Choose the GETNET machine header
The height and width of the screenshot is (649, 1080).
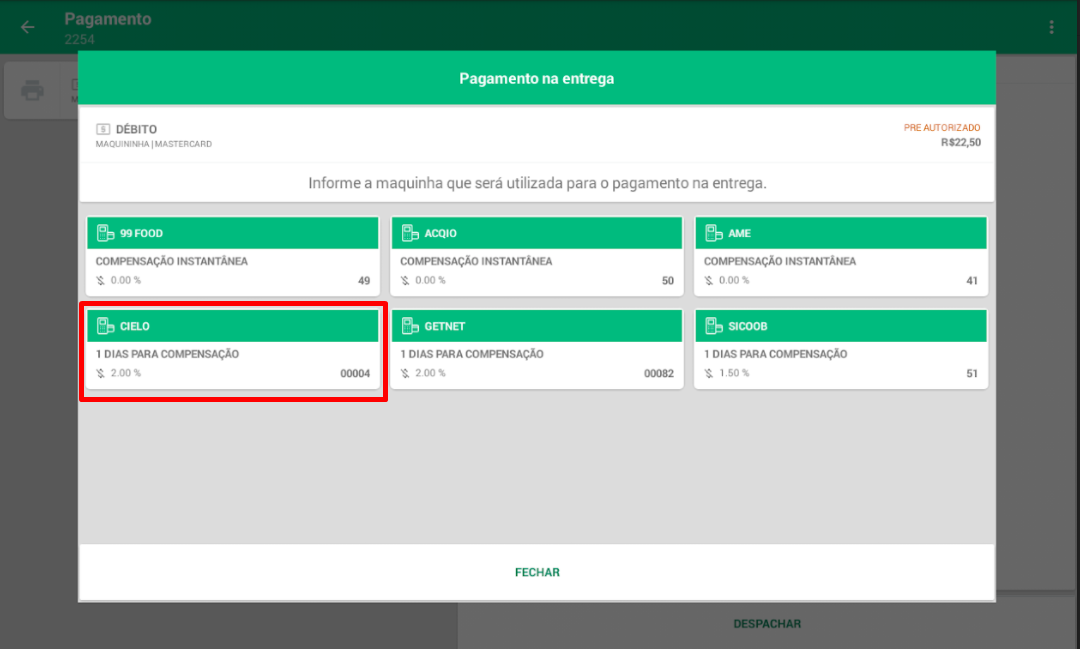(537, 326)
